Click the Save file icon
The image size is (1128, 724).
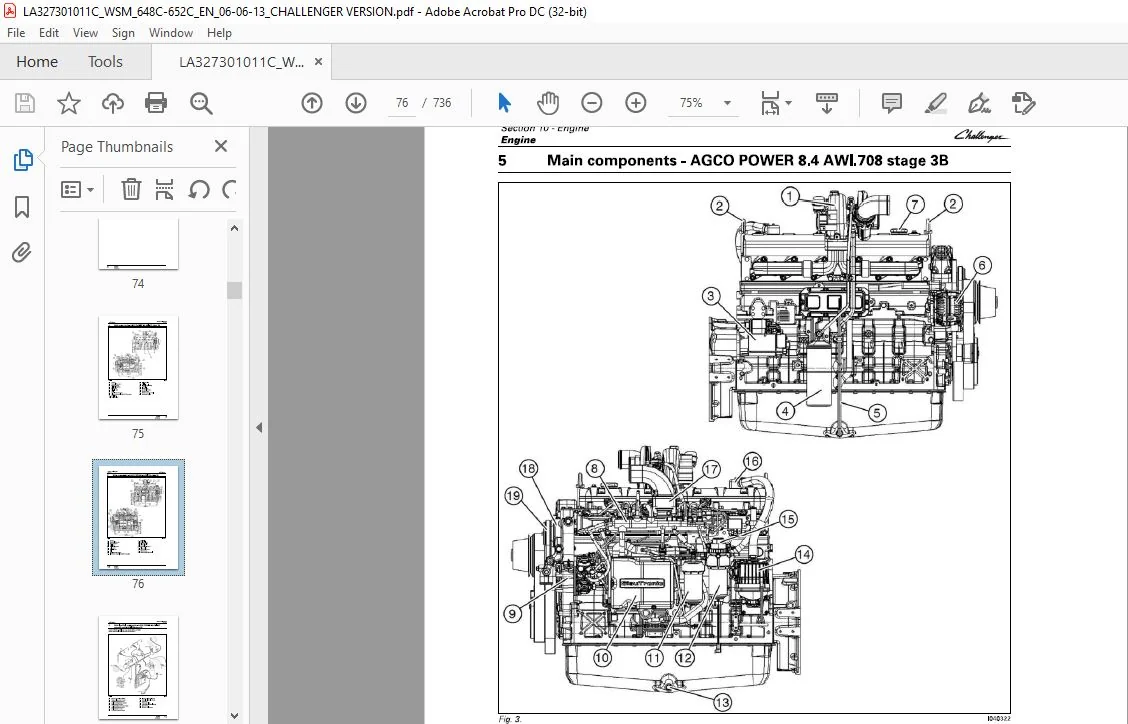click(x=24, y=103)
